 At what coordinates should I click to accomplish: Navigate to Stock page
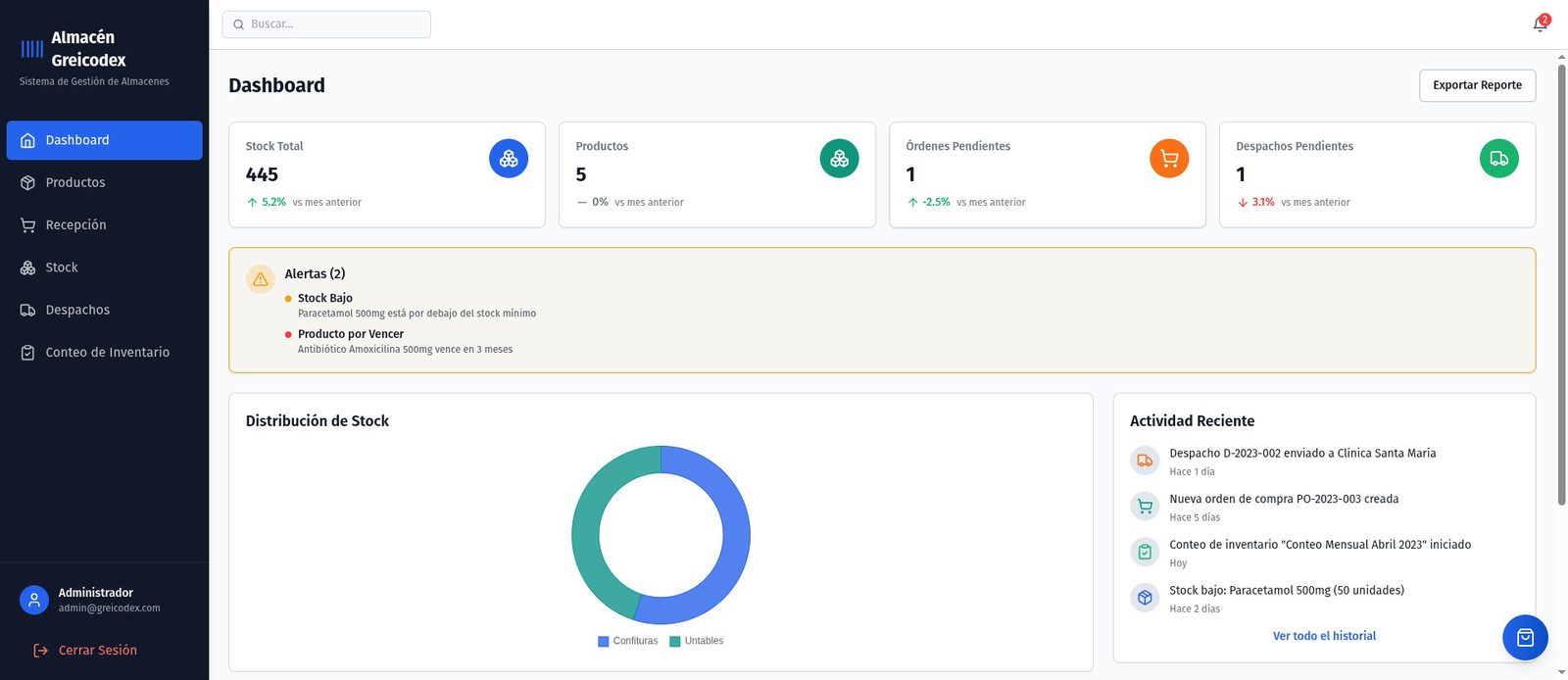coord(104,267)
